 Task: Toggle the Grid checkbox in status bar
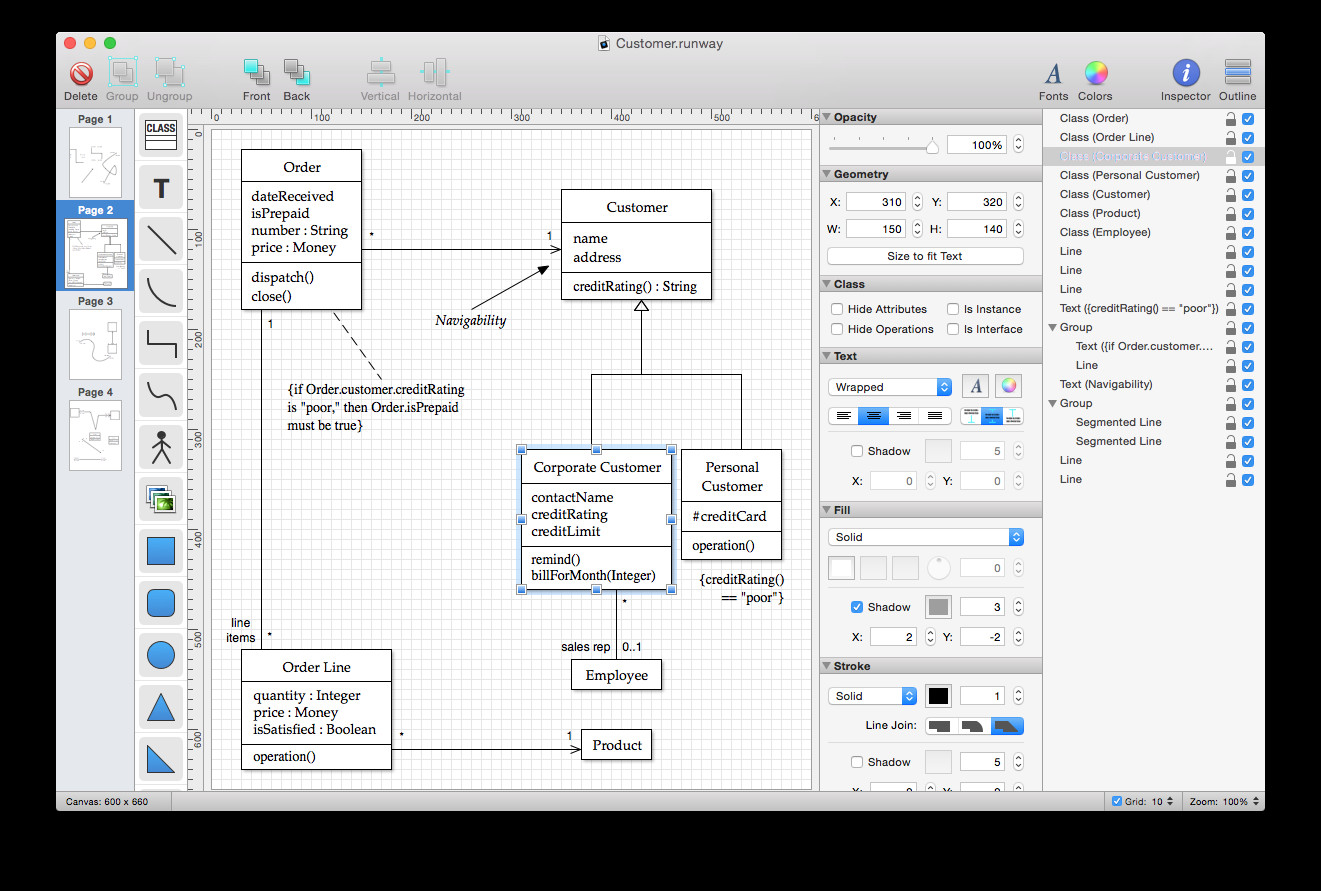tap(1116, 801)
